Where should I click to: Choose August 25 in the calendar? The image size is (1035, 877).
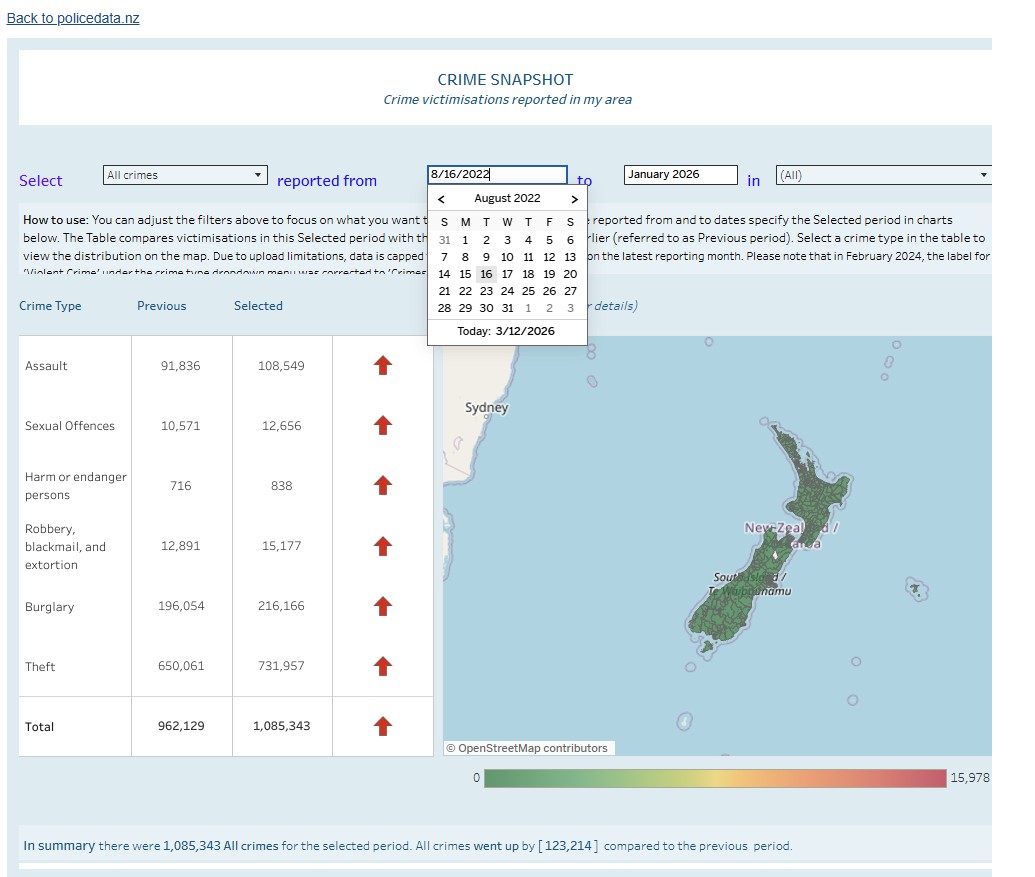pos(528,291)
